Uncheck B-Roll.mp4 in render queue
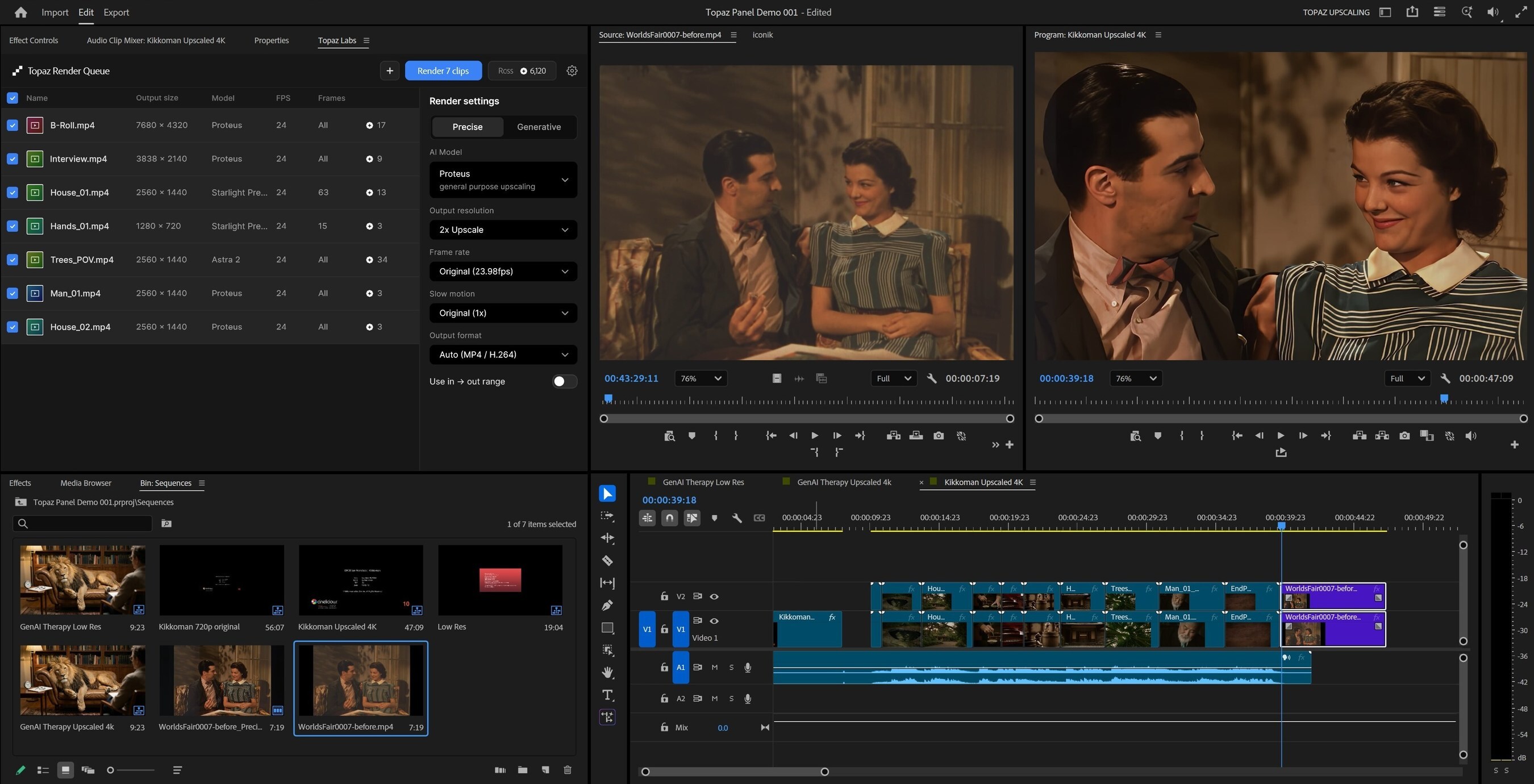Viewport: 1534px width, 784px height. pos(12,125)
